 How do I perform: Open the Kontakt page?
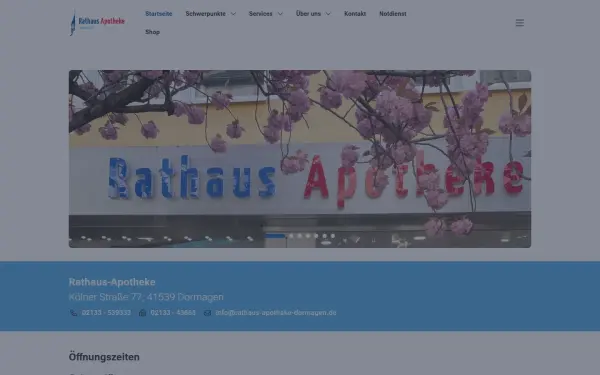click(x=355, y=14)
